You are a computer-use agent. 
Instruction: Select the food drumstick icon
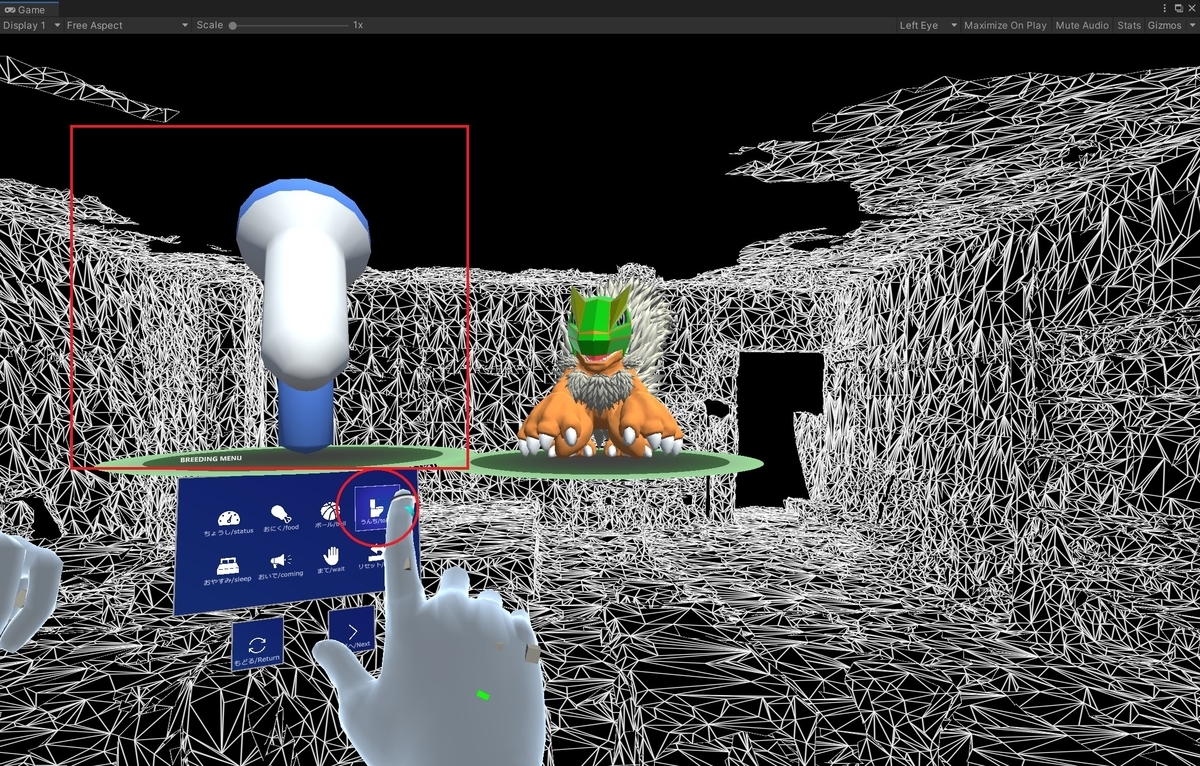click(280, 515)
